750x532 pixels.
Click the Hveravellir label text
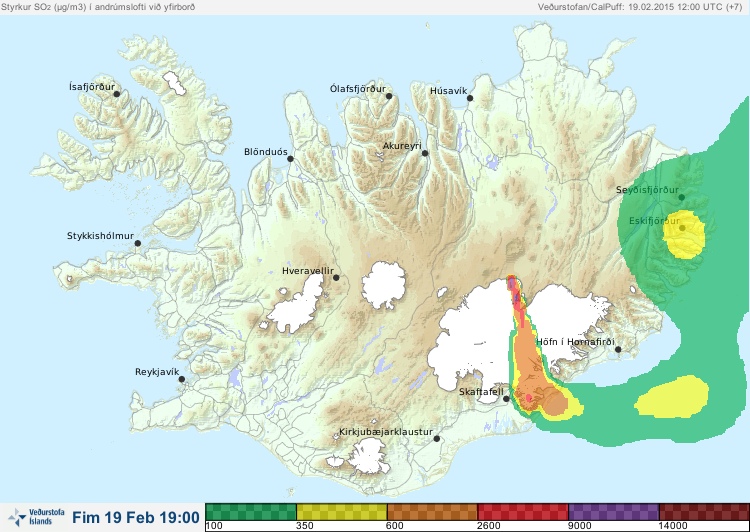coord(308,271)
